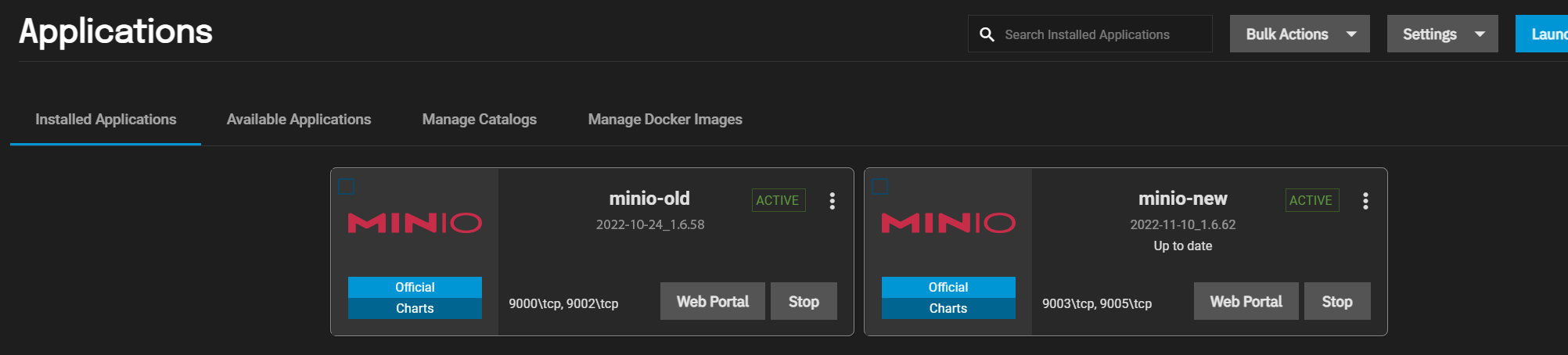This screenshot has width=1568, height=355.
Task: Switch to Available Applications tab
Action: pos(299,120)
